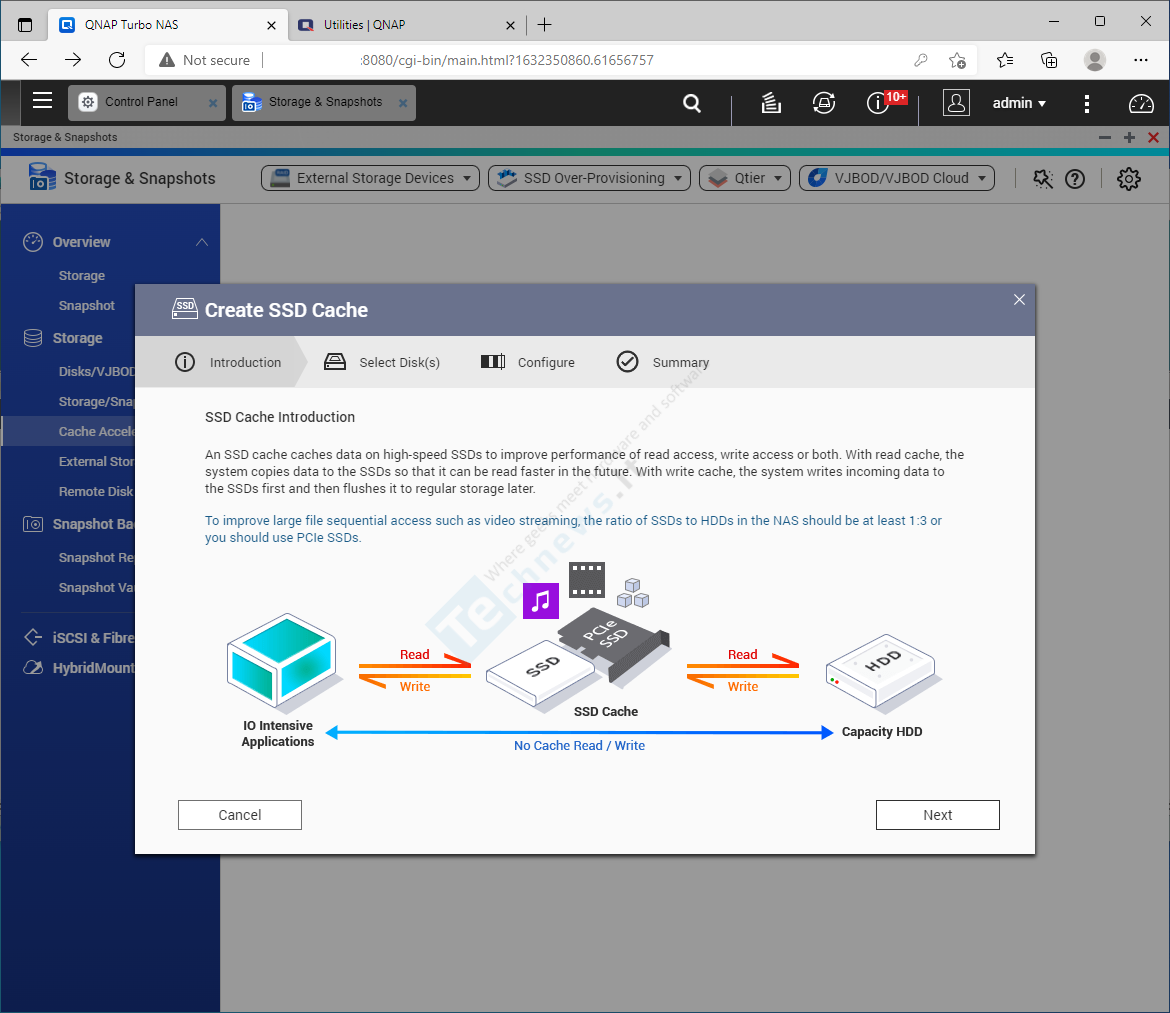1170x1013 pixels.
Task: Collapse the Overview sidebar section
Action: click(x=201, y=242)
